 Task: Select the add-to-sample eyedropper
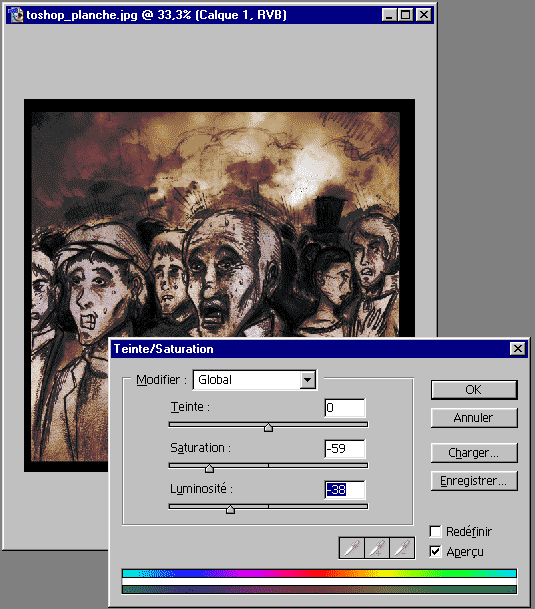[377, 548]
